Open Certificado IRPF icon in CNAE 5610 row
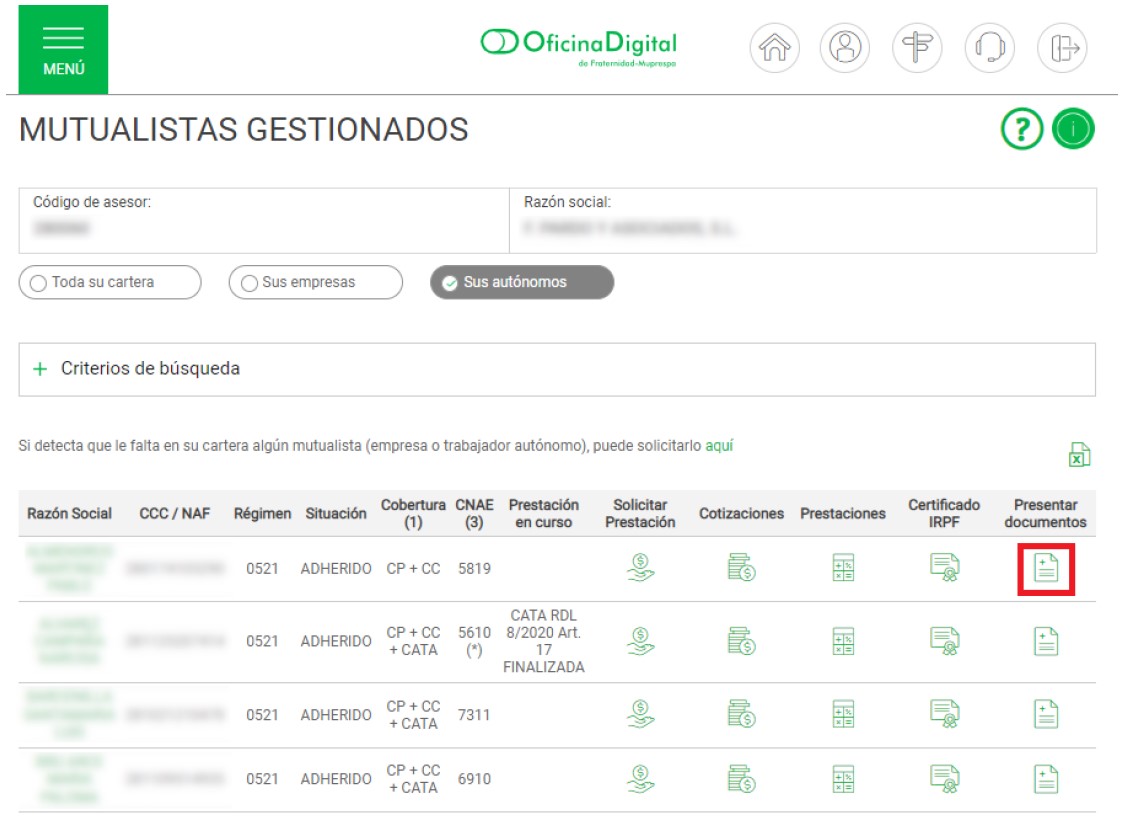 point(944,641)
